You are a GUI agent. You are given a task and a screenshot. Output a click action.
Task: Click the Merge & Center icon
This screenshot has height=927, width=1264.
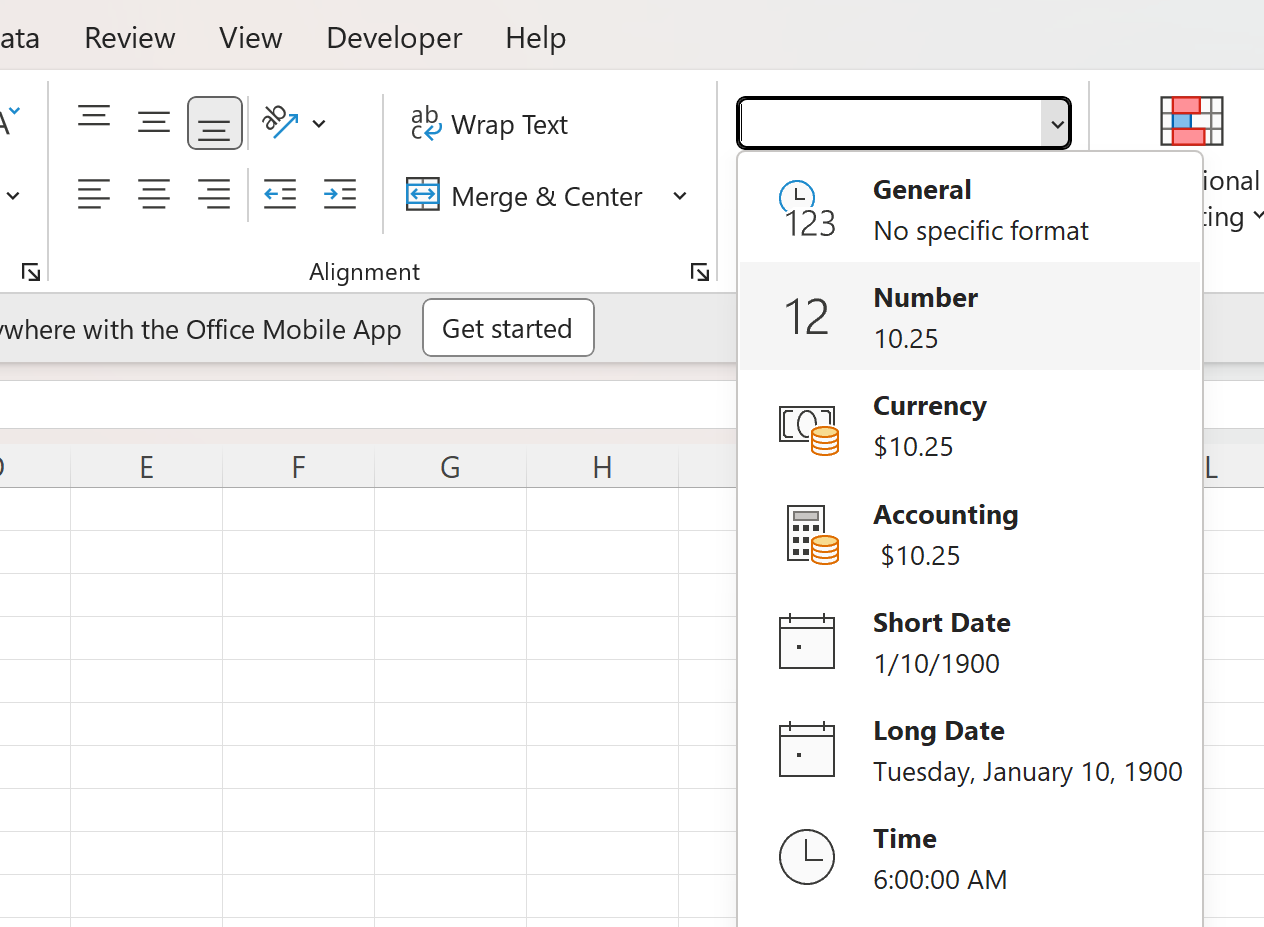(x=423, y=196)
